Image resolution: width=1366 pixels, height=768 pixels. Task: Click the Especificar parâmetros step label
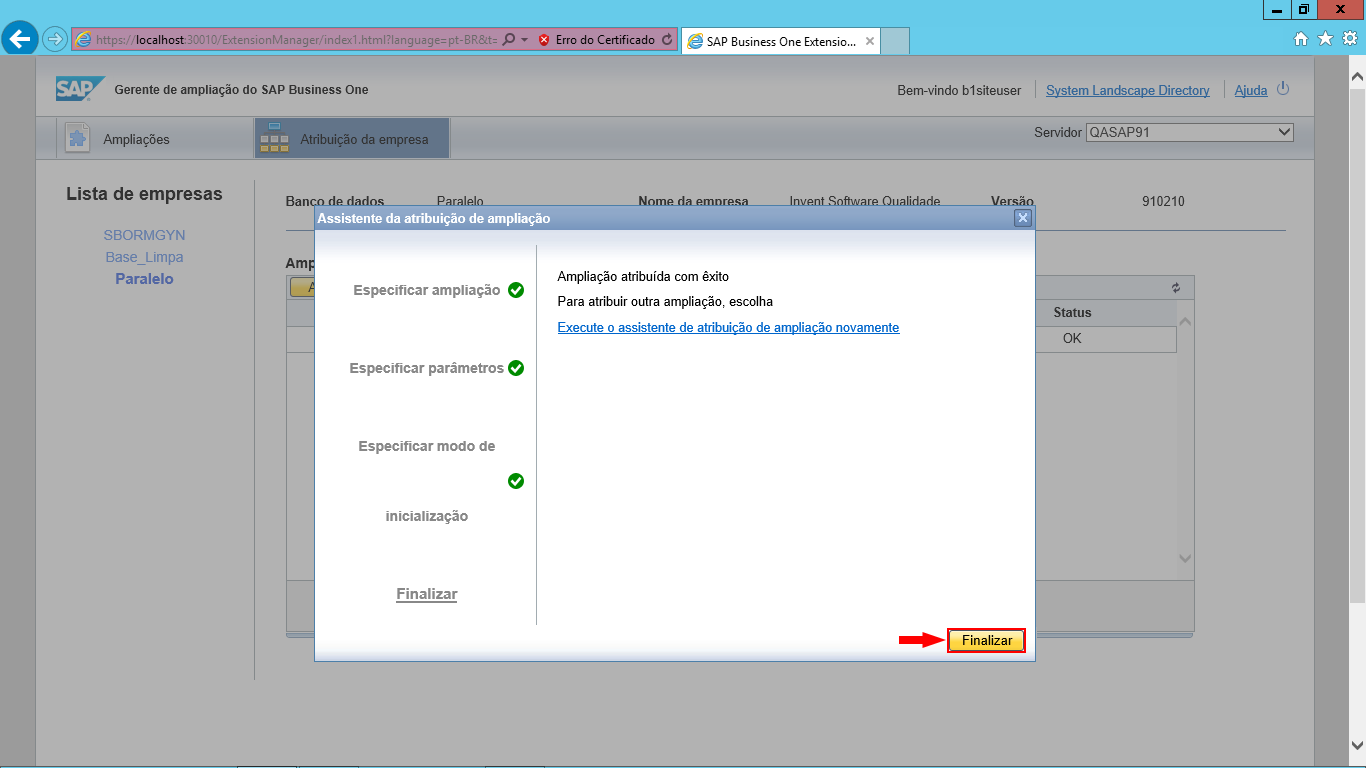point(427,368)
